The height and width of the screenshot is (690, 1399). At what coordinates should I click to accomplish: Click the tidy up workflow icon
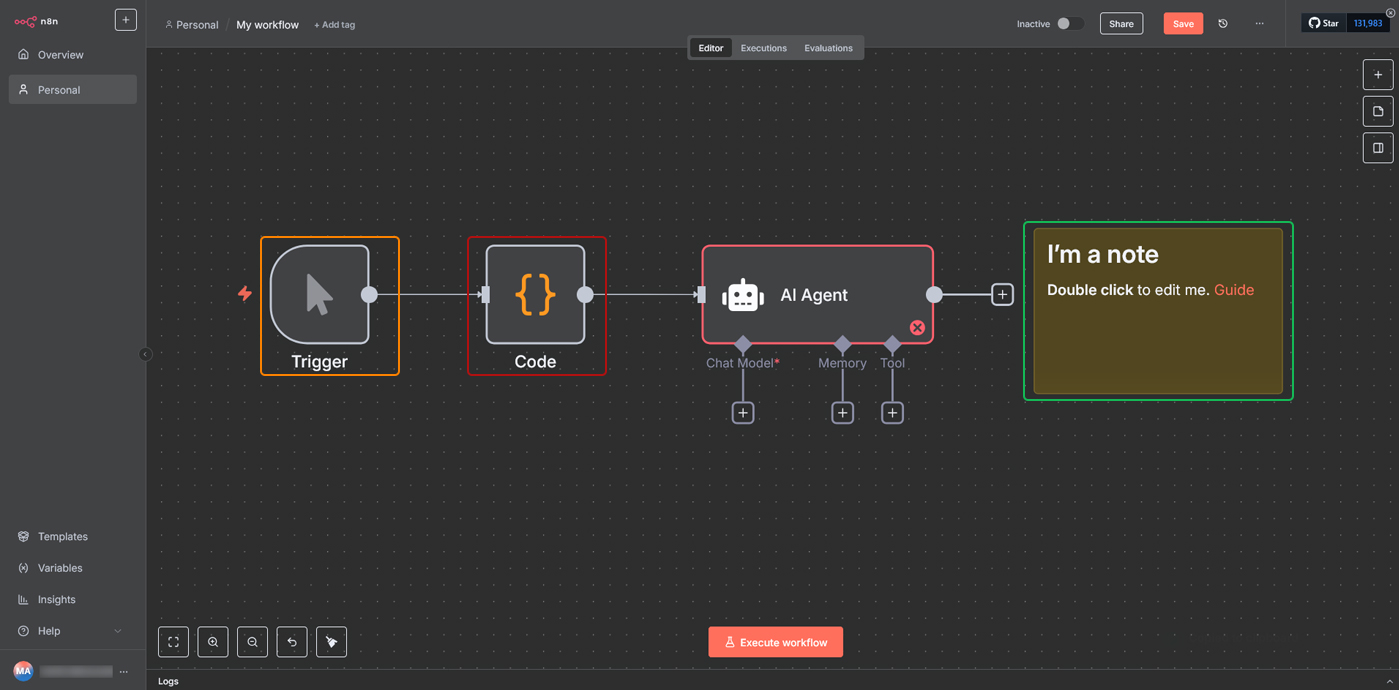pyautogui.click(x=331, y=642)
